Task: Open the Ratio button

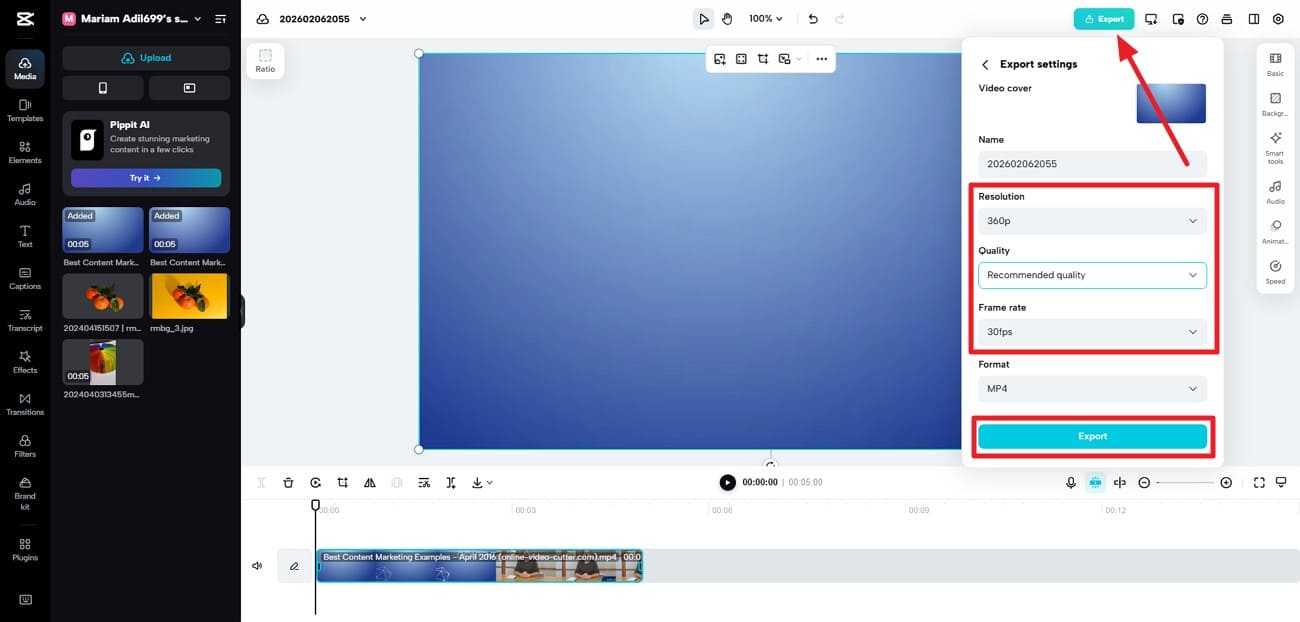Action: click(265, 60)
